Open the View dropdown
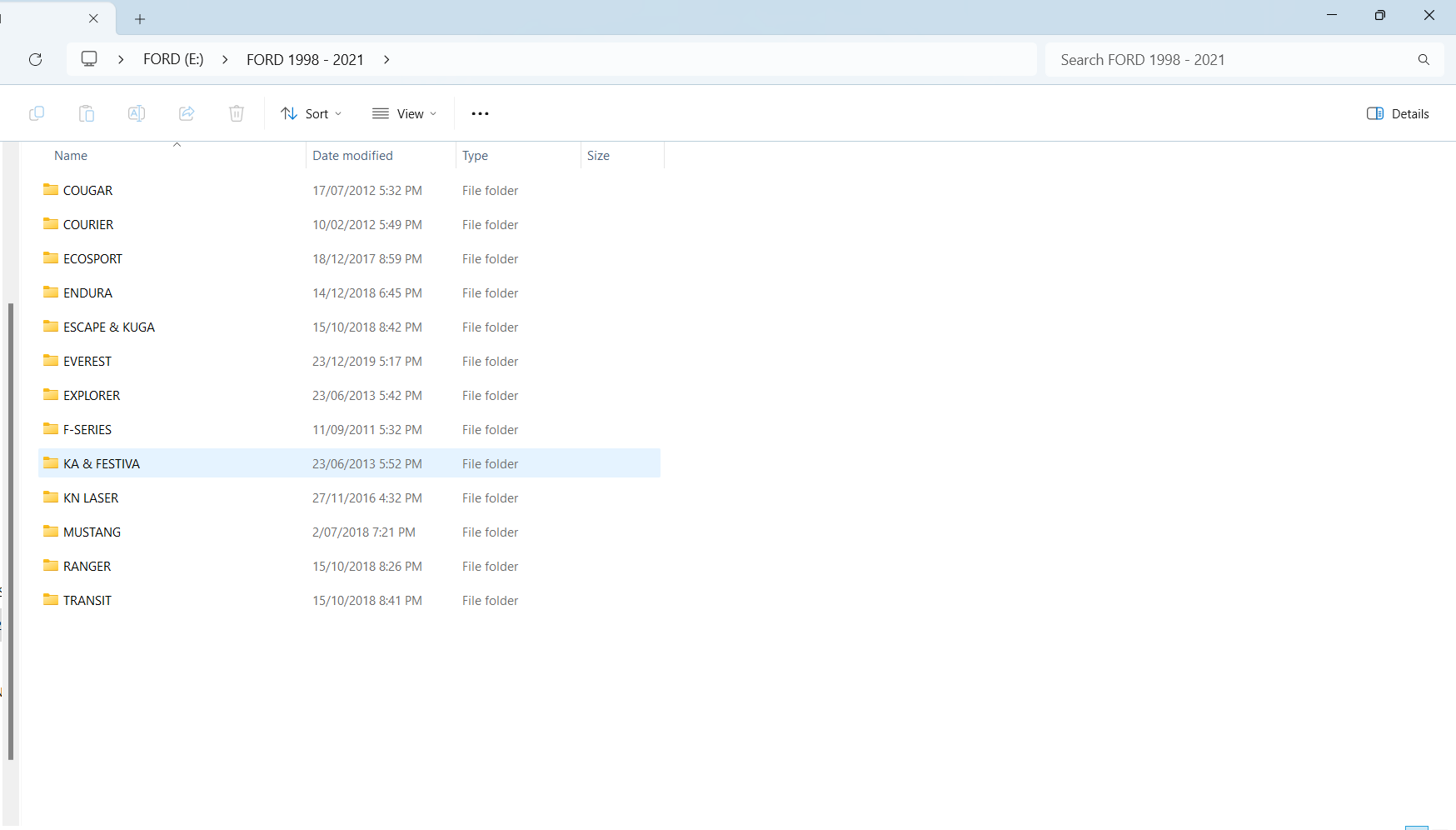This screenshot has width=1456, height=830. tap(404, 113)
